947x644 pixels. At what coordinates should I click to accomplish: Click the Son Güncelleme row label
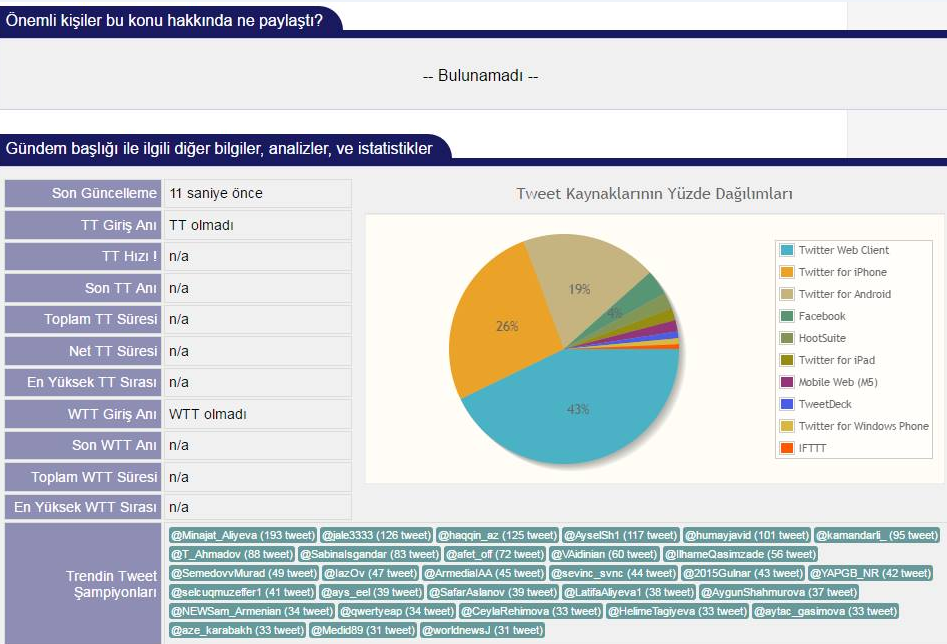(x=83, y=193)
